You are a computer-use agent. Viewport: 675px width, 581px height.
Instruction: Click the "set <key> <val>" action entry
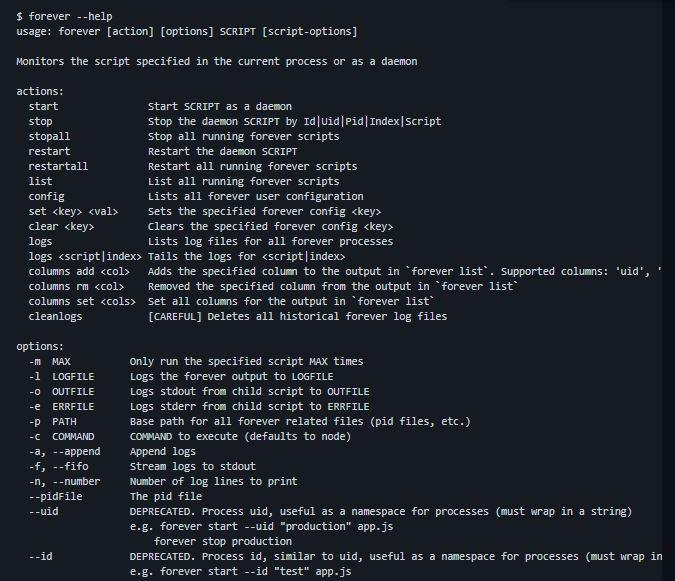pos(75,211)
